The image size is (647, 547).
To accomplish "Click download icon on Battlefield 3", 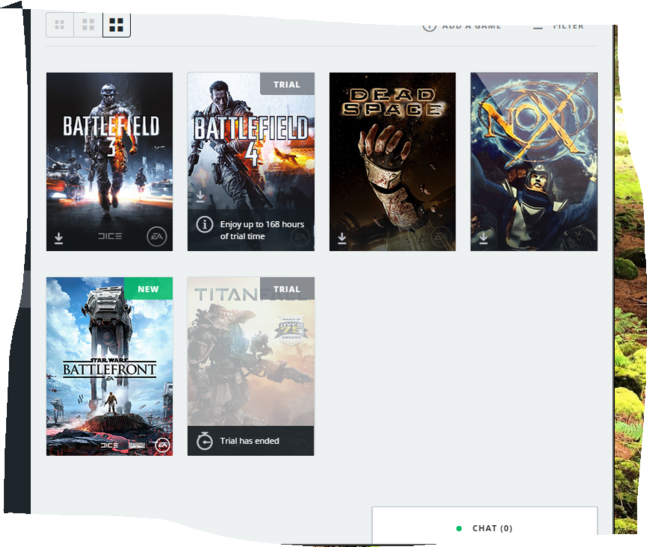I will (x=59, y=238).
